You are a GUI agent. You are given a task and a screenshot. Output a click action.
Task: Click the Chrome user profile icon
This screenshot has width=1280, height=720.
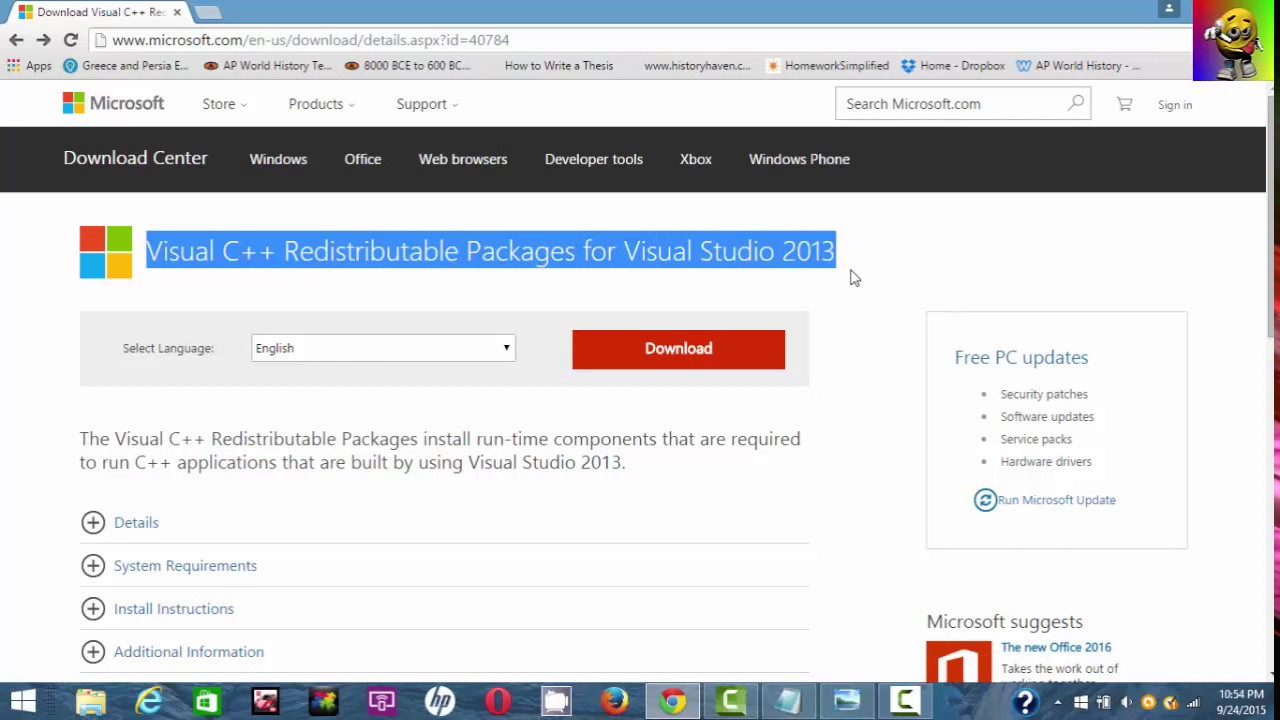pos(1169,9)
